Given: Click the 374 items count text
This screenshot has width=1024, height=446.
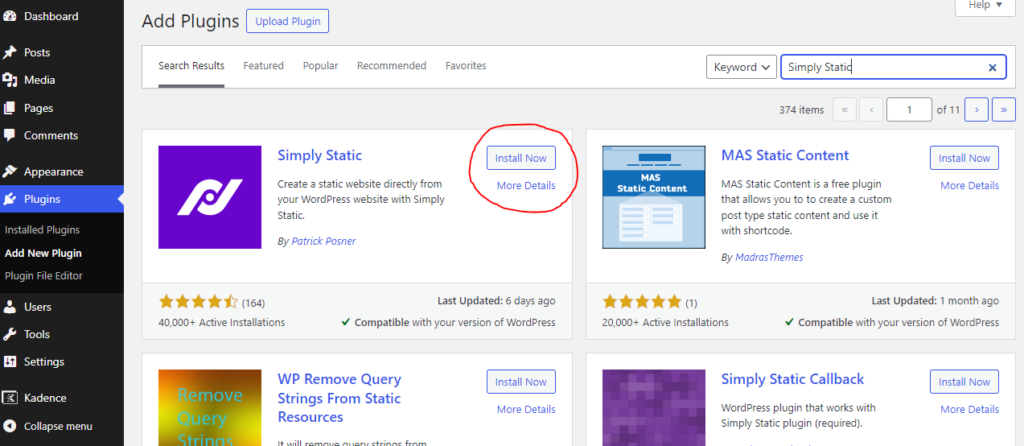Looking at the screenshot, I should pyautogui.click(x=801, y=110).
